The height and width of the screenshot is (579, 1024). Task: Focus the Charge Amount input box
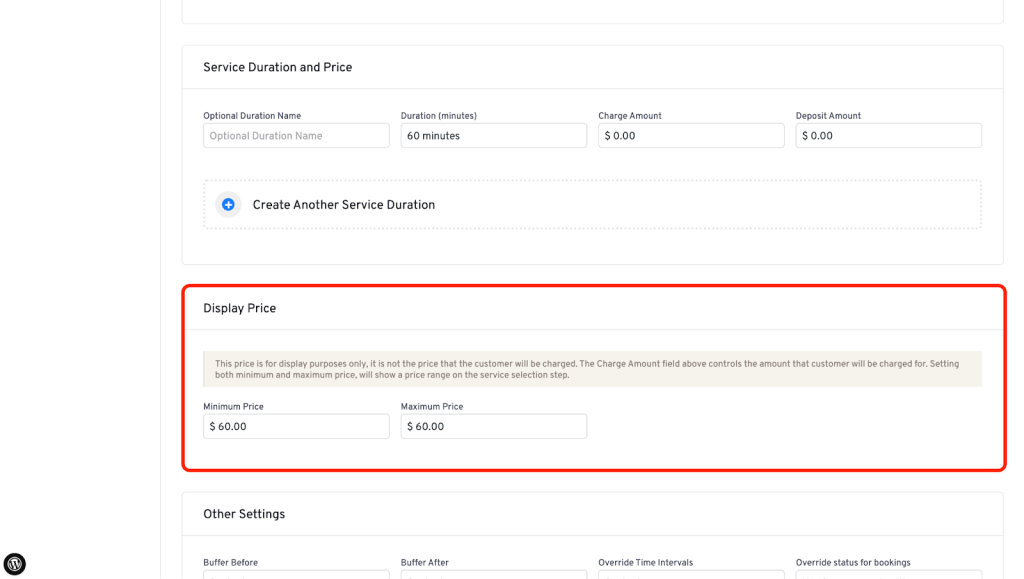coord(690,136)
